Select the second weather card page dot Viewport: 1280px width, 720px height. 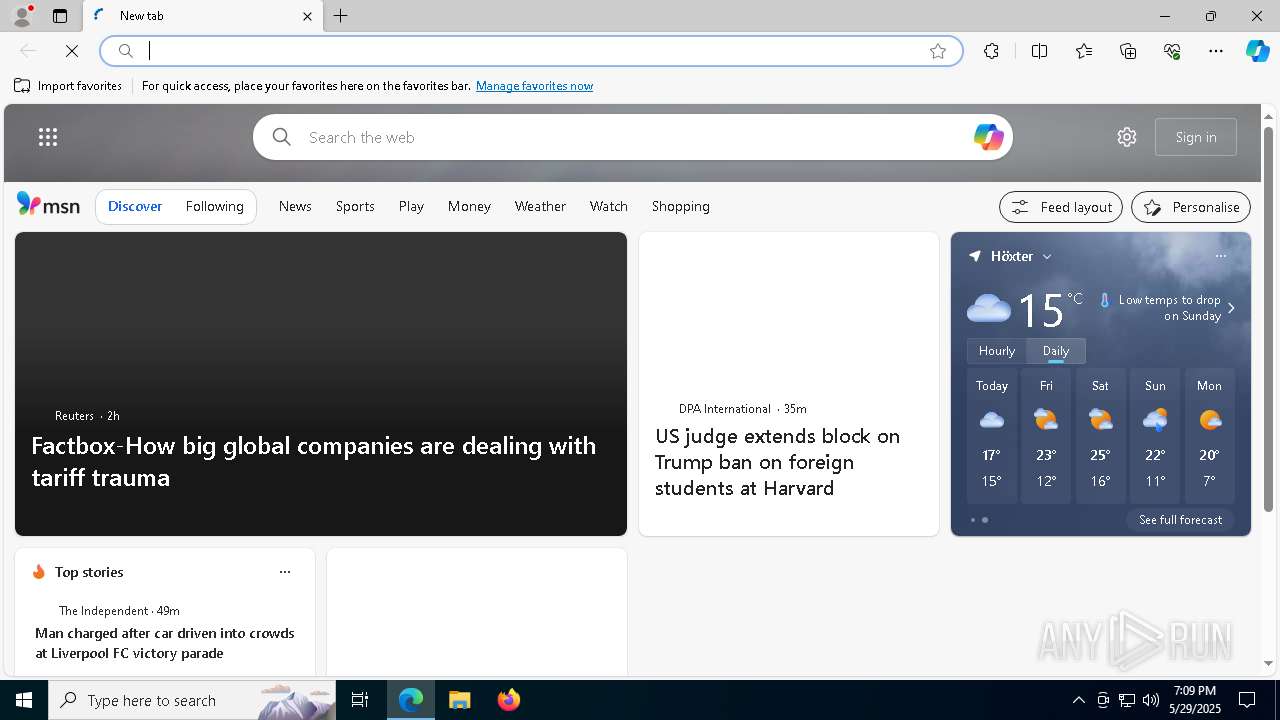coord(985,520)
